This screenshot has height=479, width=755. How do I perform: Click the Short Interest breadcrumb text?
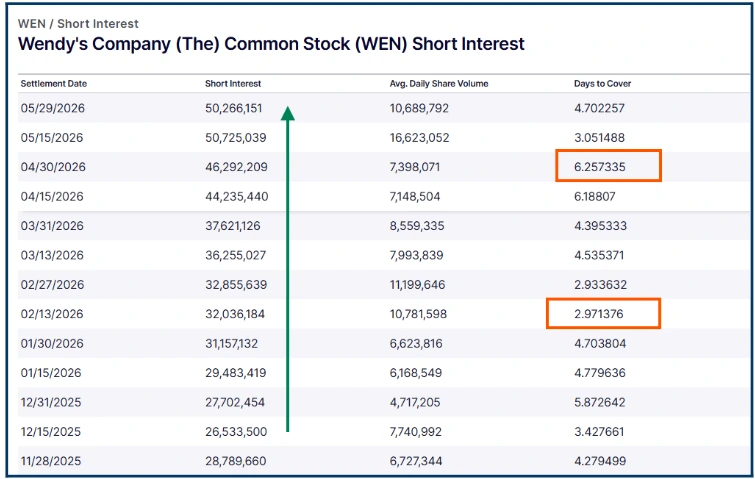(98, 24)
